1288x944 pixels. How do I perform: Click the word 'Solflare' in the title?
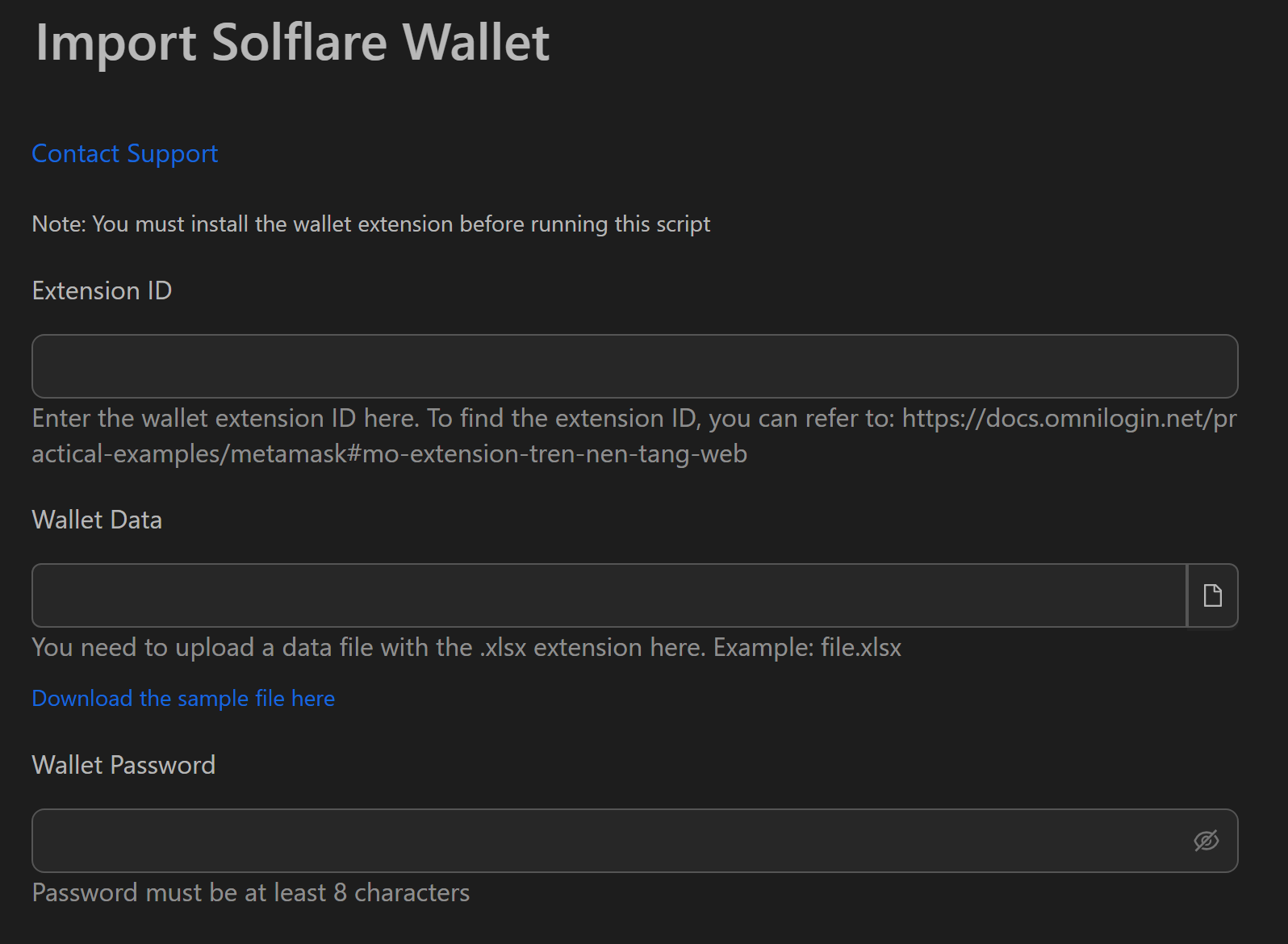pos(299,42)
